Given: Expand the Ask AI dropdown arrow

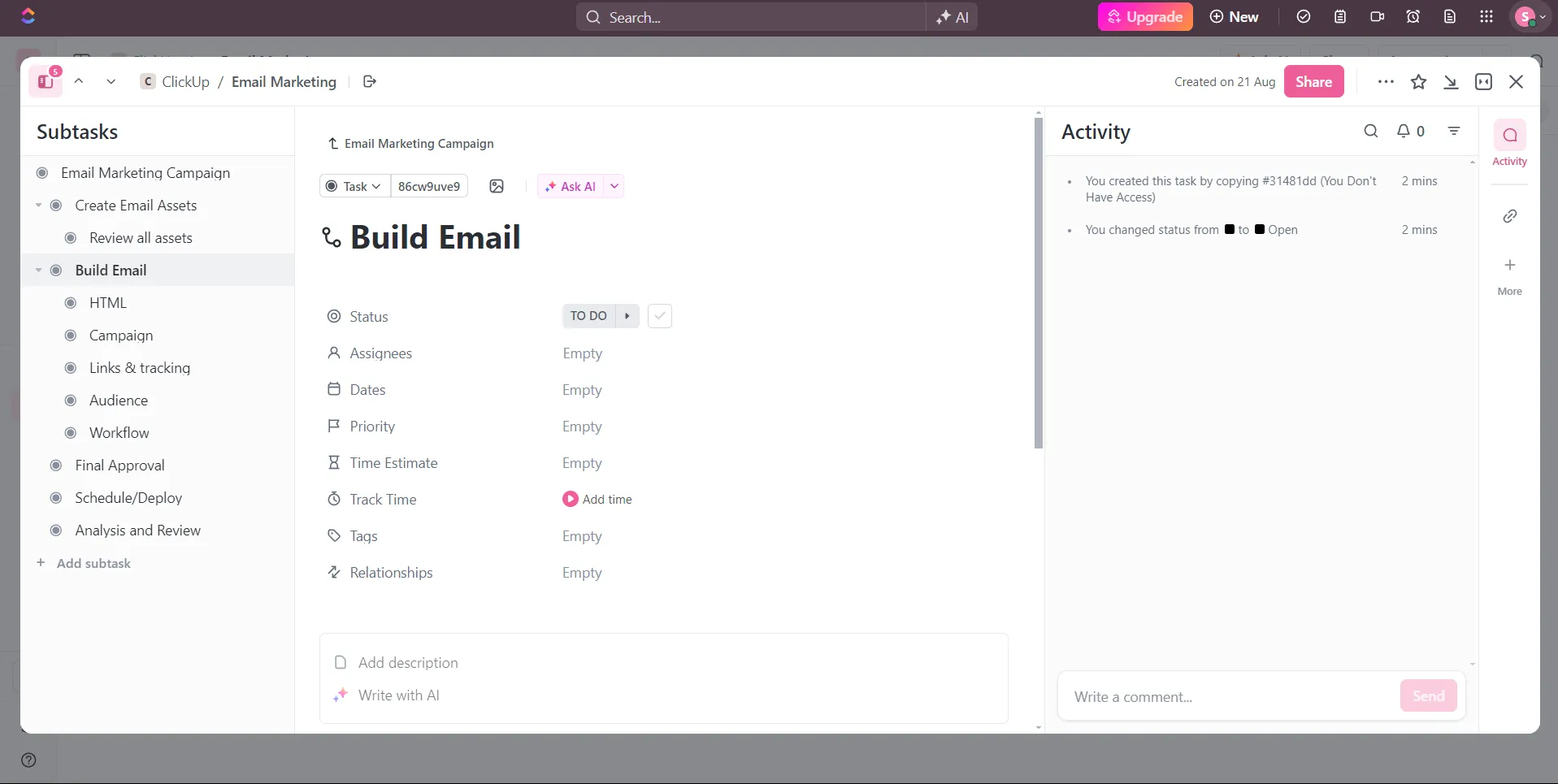Looking at the screenshot, I should tap(614, 186).
